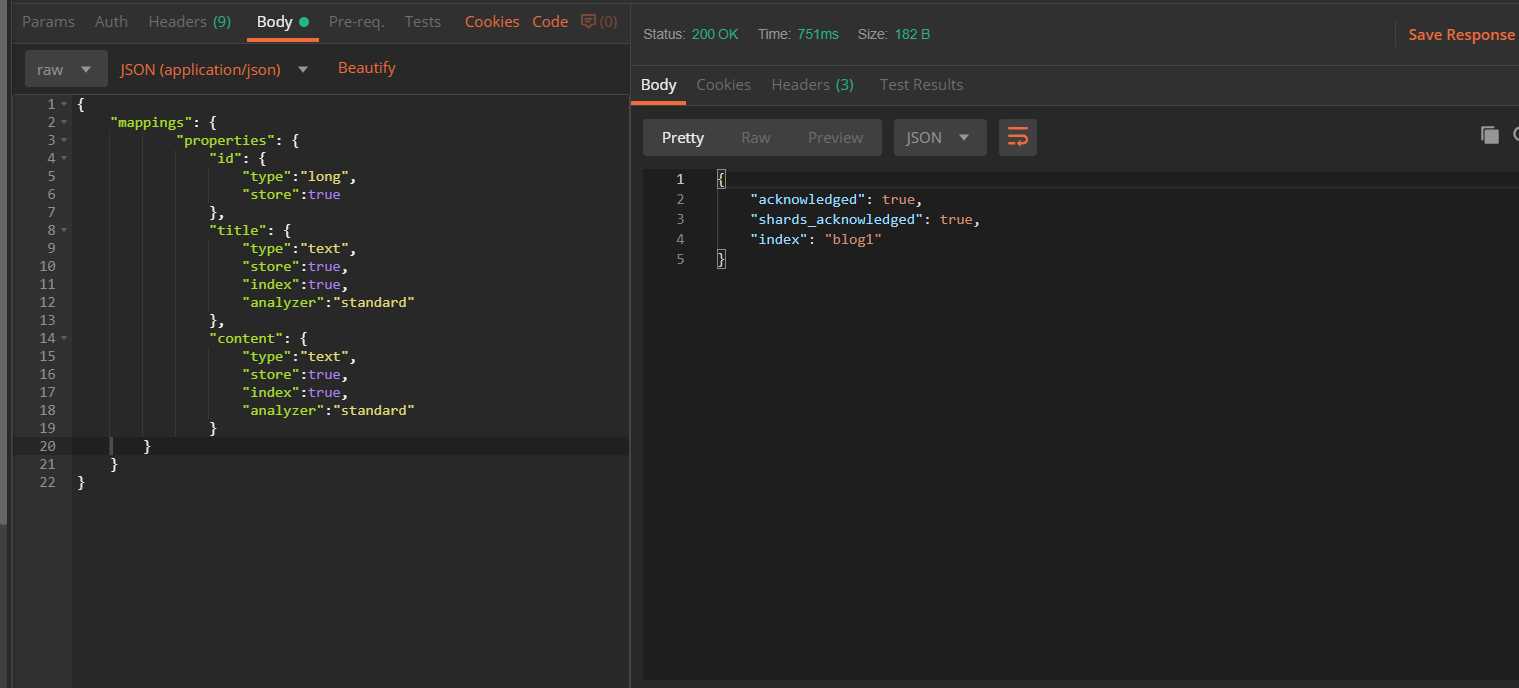
Task: Switch the response view to Pretty
Action: point(683,138)
